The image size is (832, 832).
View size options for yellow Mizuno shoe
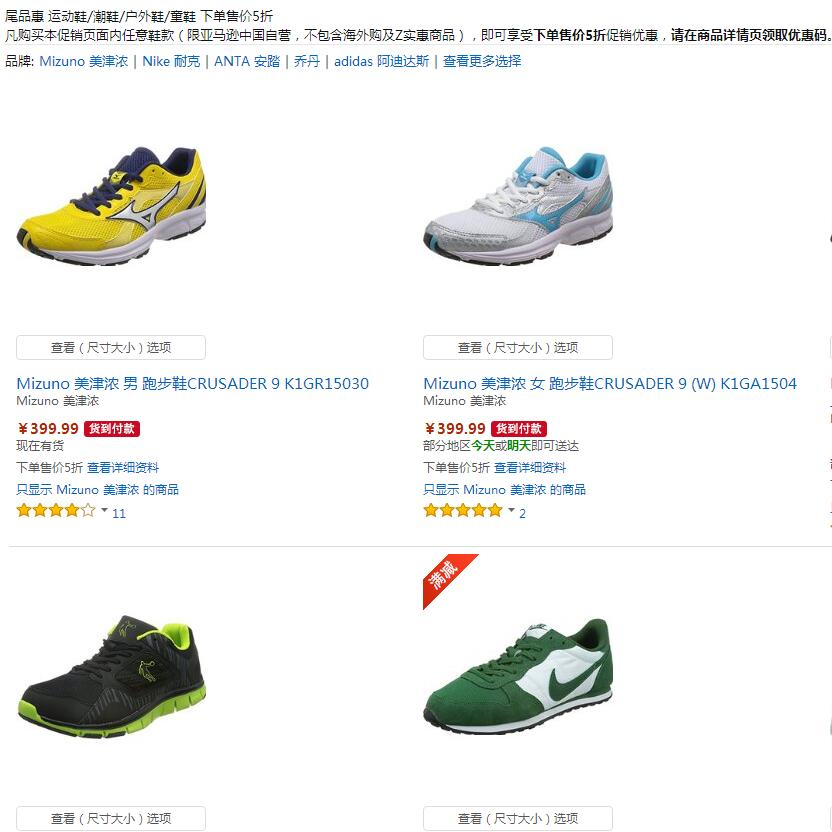click(x=111, y=348)
